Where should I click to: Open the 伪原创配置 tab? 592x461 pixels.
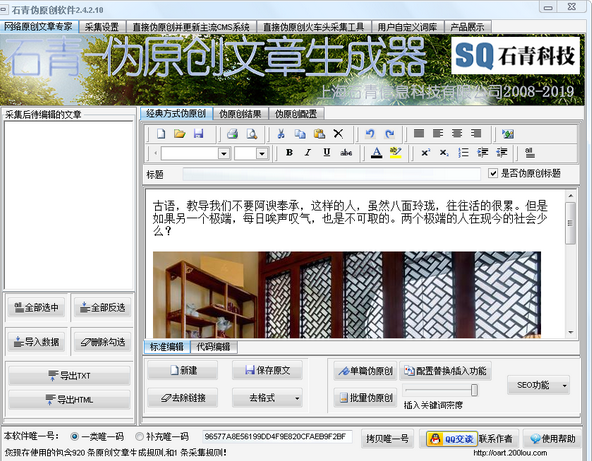(296, 114)
